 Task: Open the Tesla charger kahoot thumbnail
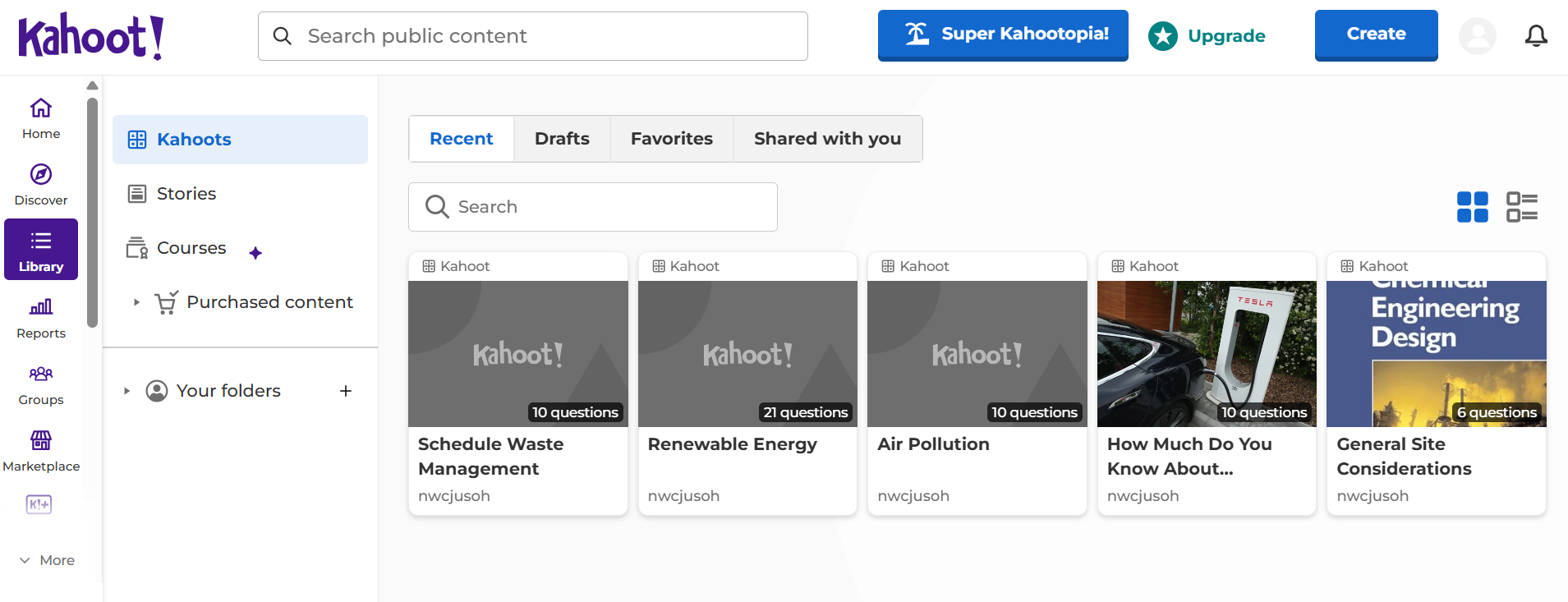coord(1207,354)
